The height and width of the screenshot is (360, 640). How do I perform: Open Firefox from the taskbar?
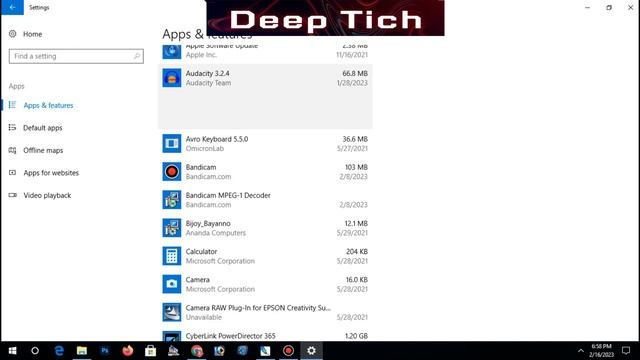(x=128, y=351)
